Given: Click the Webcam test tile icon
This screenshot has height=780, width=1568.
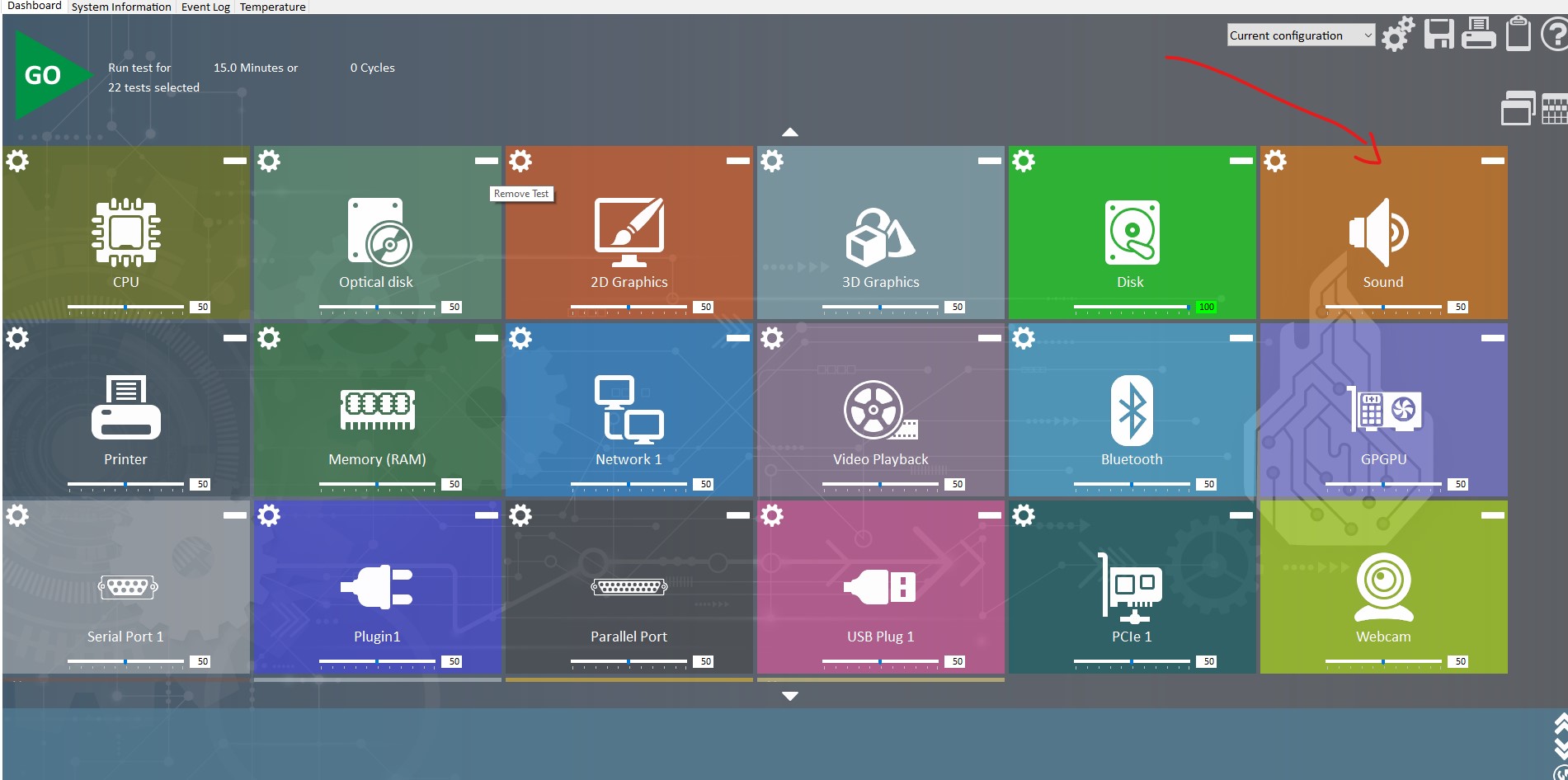Looking at the screenshot, I should (1383, 587).
